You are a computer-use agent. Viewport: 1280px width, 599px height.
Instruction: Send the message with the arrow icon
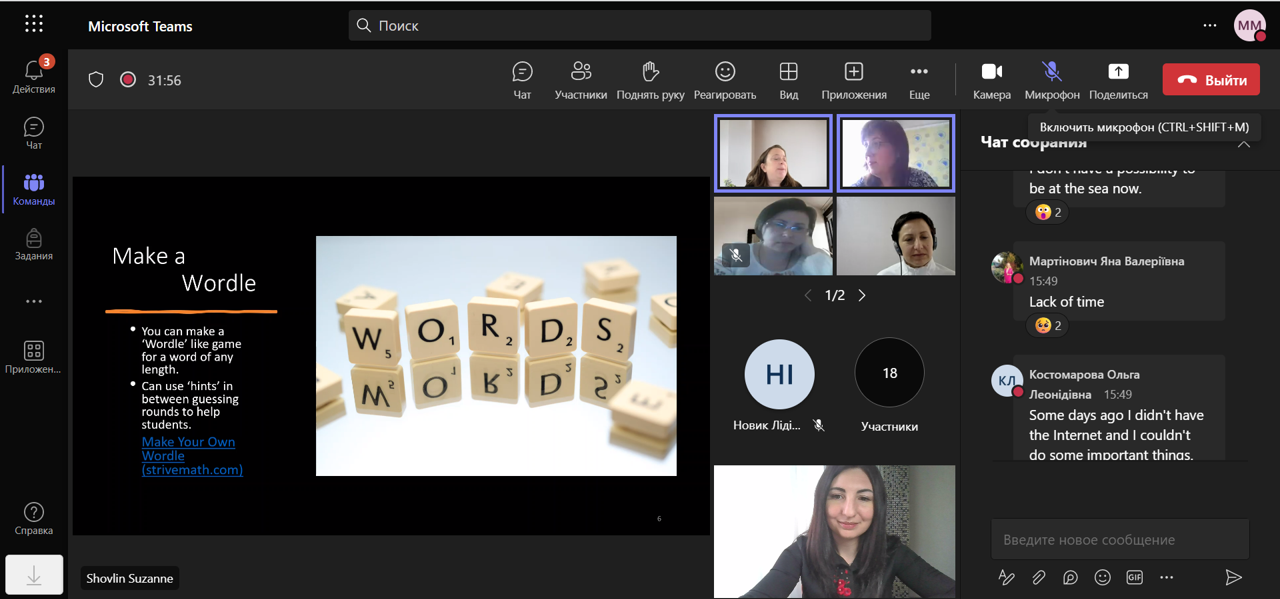pos(1234,577)
